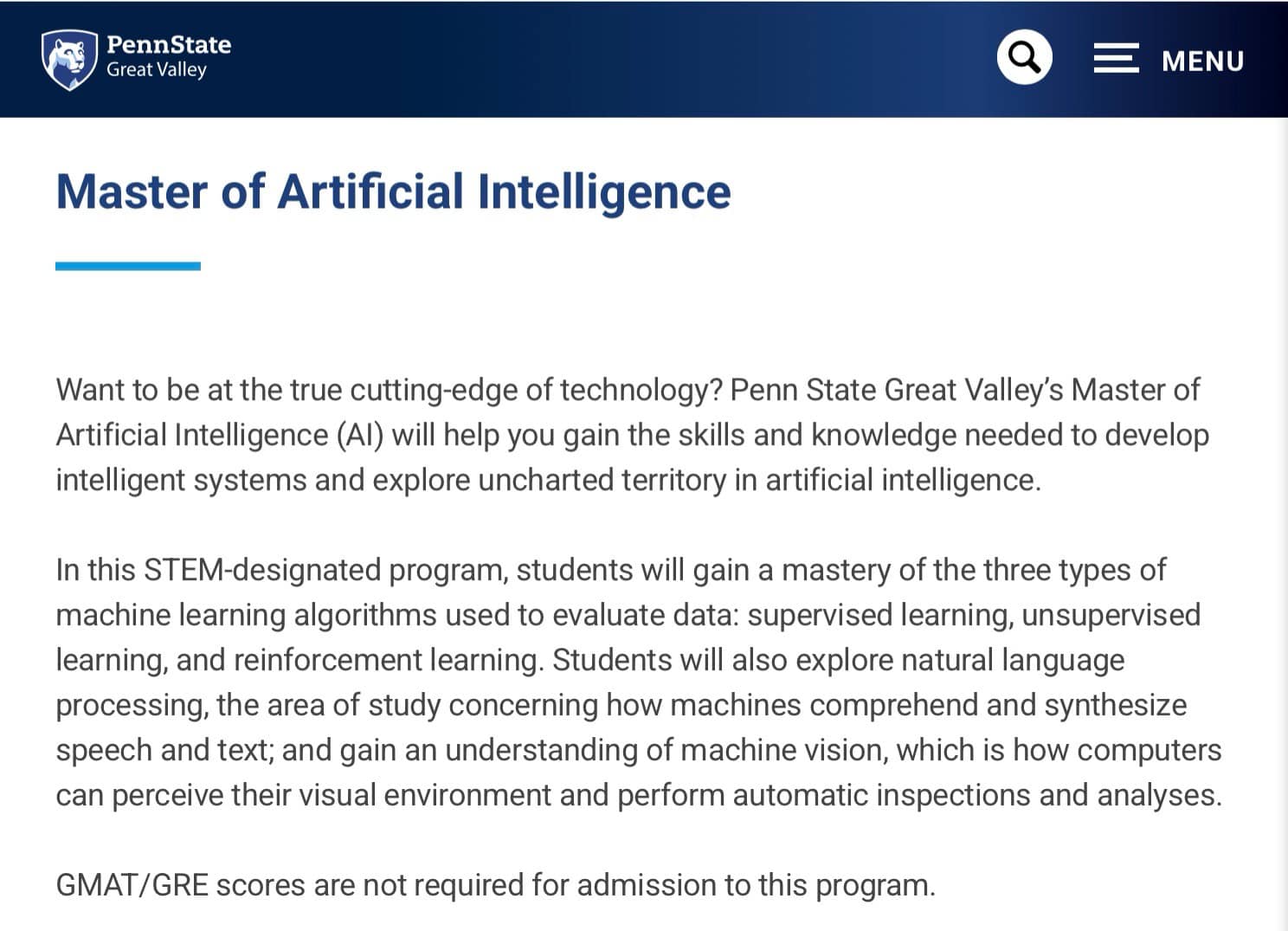Image resolution: width=1288 pixels, height=931 pixels.
Task: Click the blue accent bar under the heading
Action: [x=128, y=266]
